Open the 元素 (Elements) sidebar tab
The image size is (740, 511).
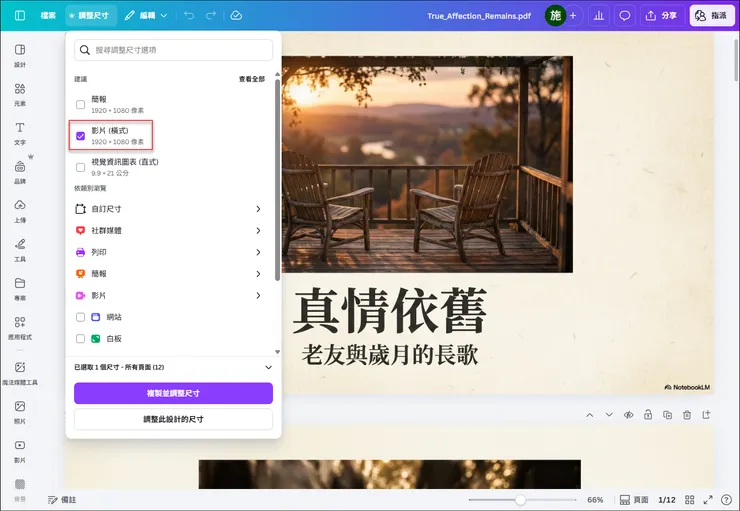coord(20,94)
